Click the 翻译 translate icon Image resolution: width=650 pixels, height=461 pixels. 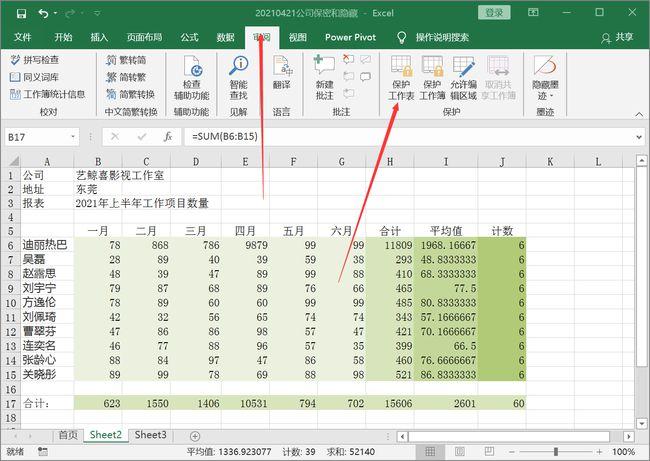[281, 73]
